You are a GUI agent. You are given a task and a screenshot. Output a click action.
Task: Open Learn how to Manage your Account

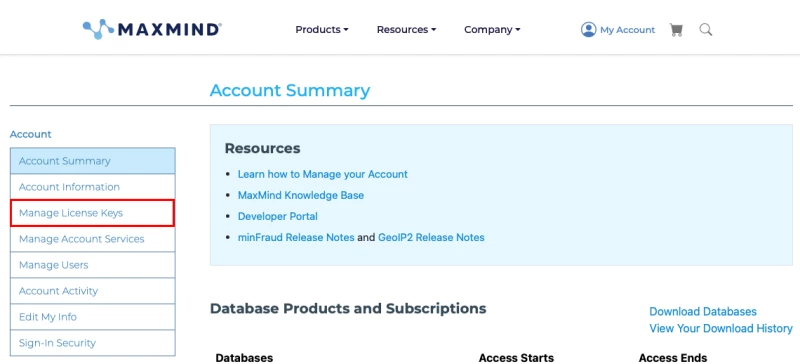tap(322, 174)
